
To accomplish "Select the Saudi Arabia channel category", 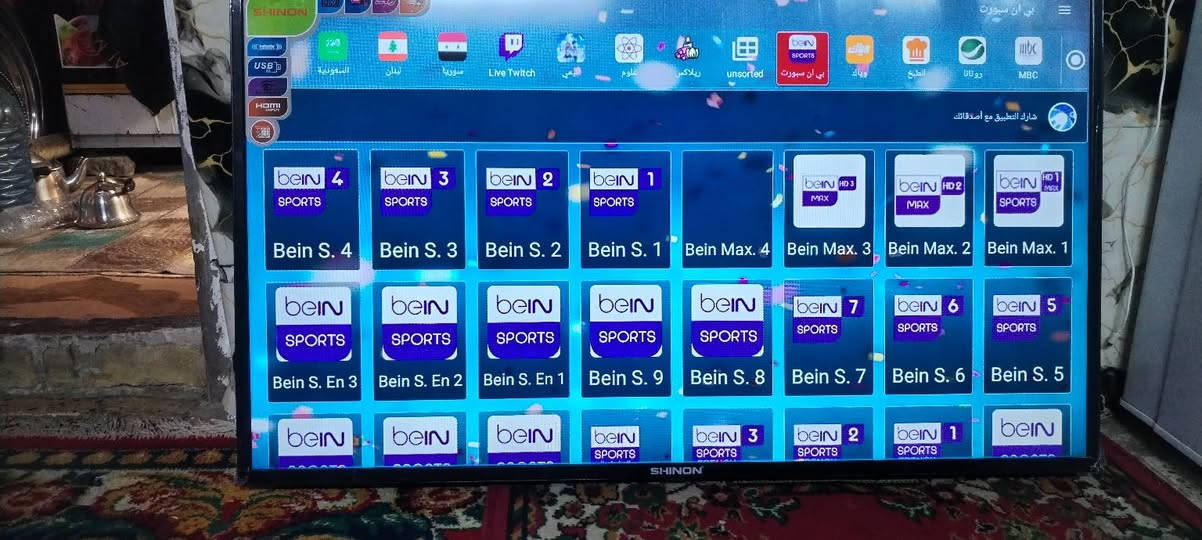I will 333,55.
